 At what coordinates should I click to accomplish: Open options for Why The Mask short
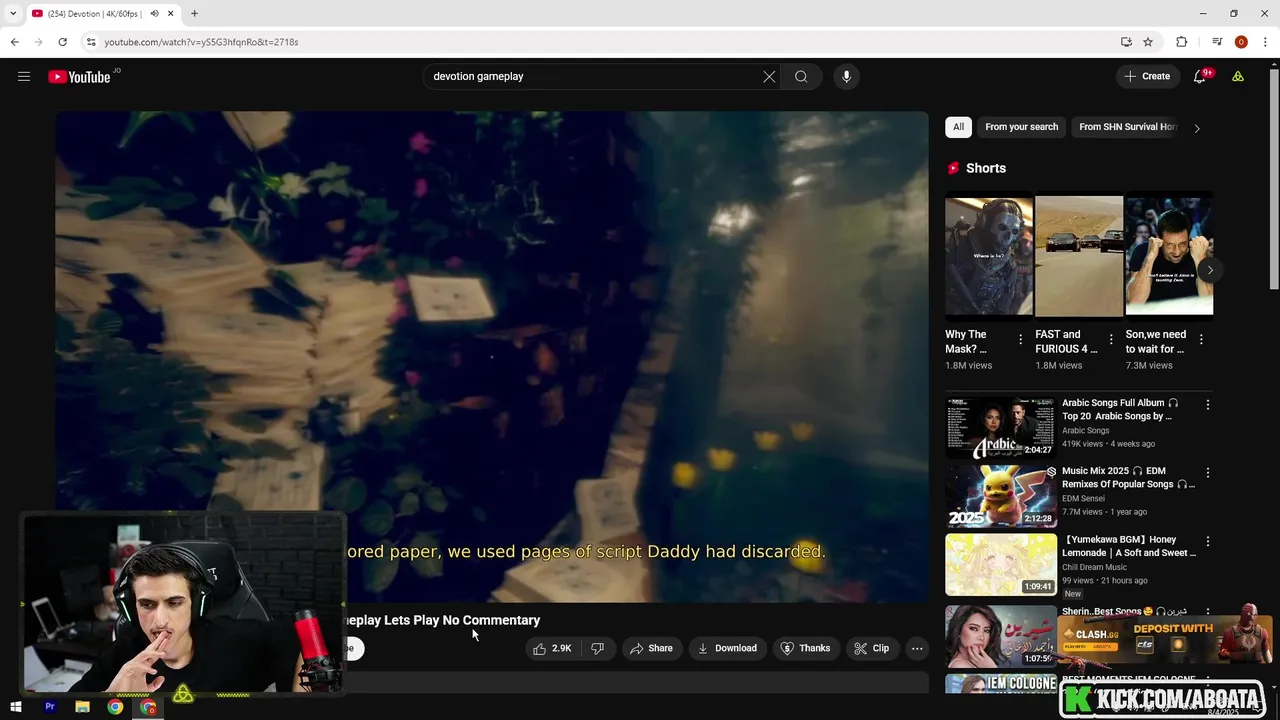1020,340
